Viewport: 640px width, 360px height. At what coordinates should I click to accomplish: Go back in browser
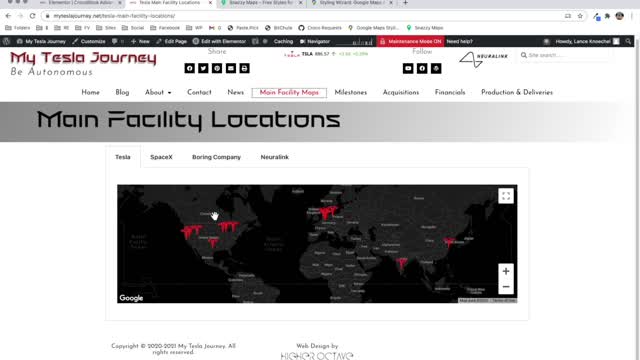tap(8, 16)
